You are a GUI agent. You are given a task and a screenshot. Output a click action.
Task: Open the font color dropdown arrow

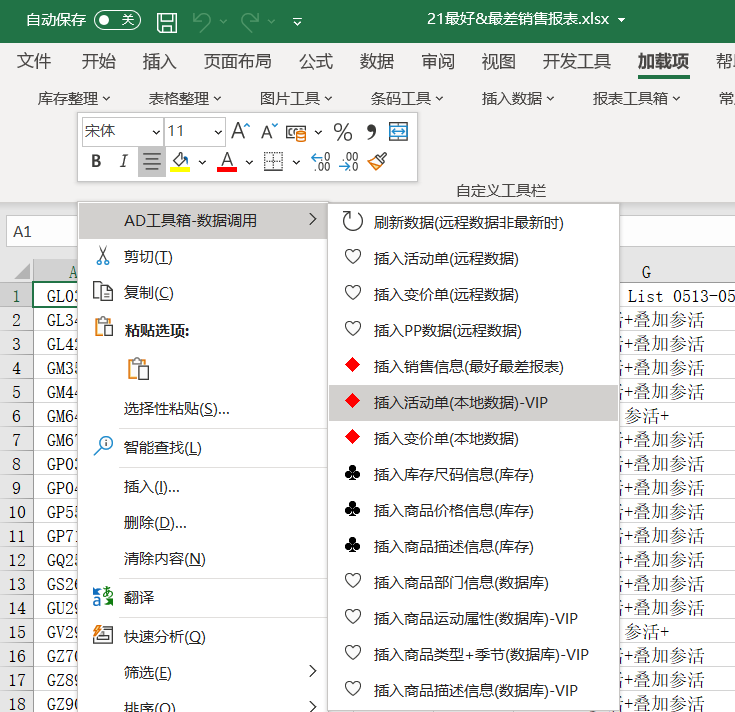pyautogui.click(x=249, y=162)
